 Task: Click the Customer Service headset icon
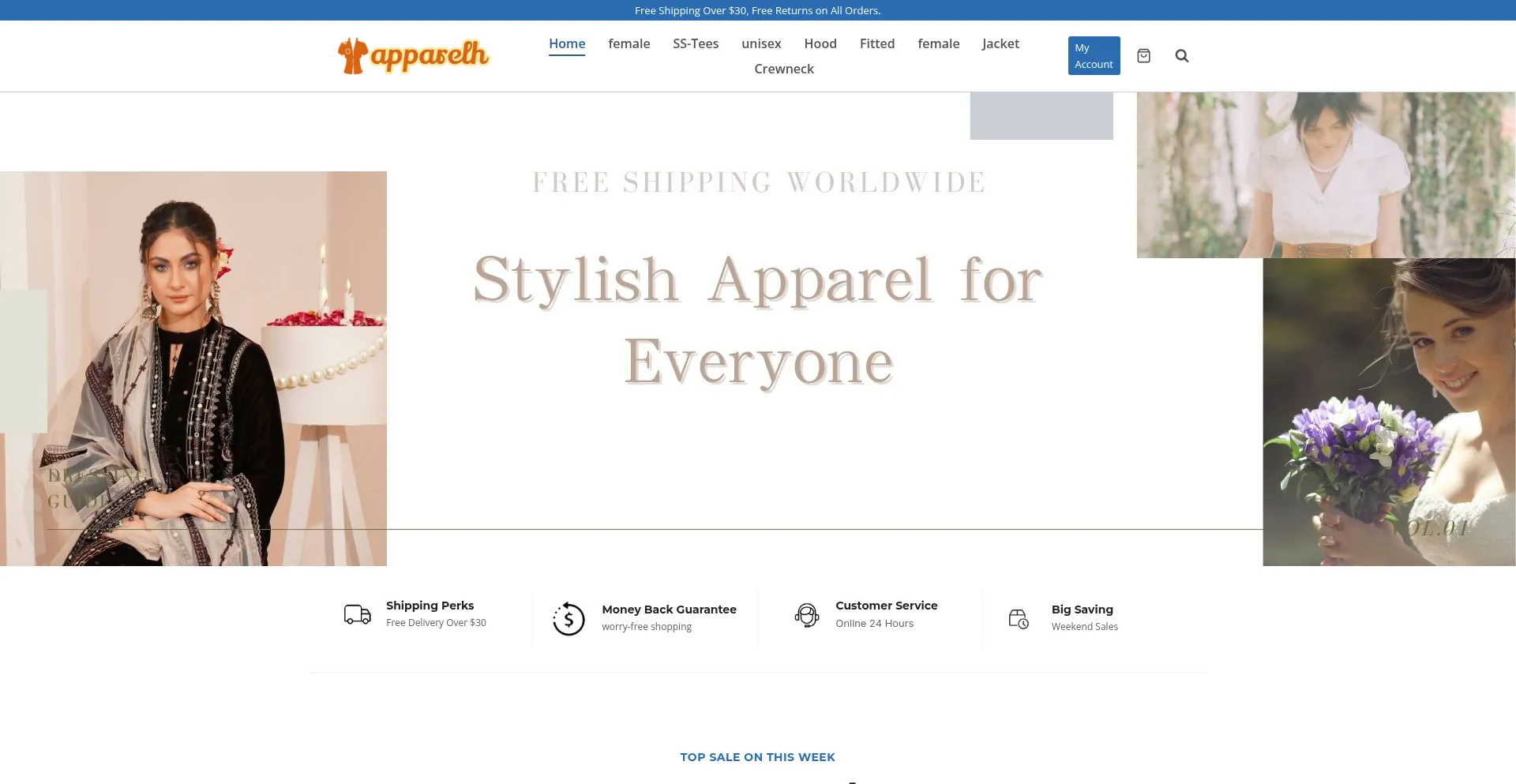click(x=807, y=614)
